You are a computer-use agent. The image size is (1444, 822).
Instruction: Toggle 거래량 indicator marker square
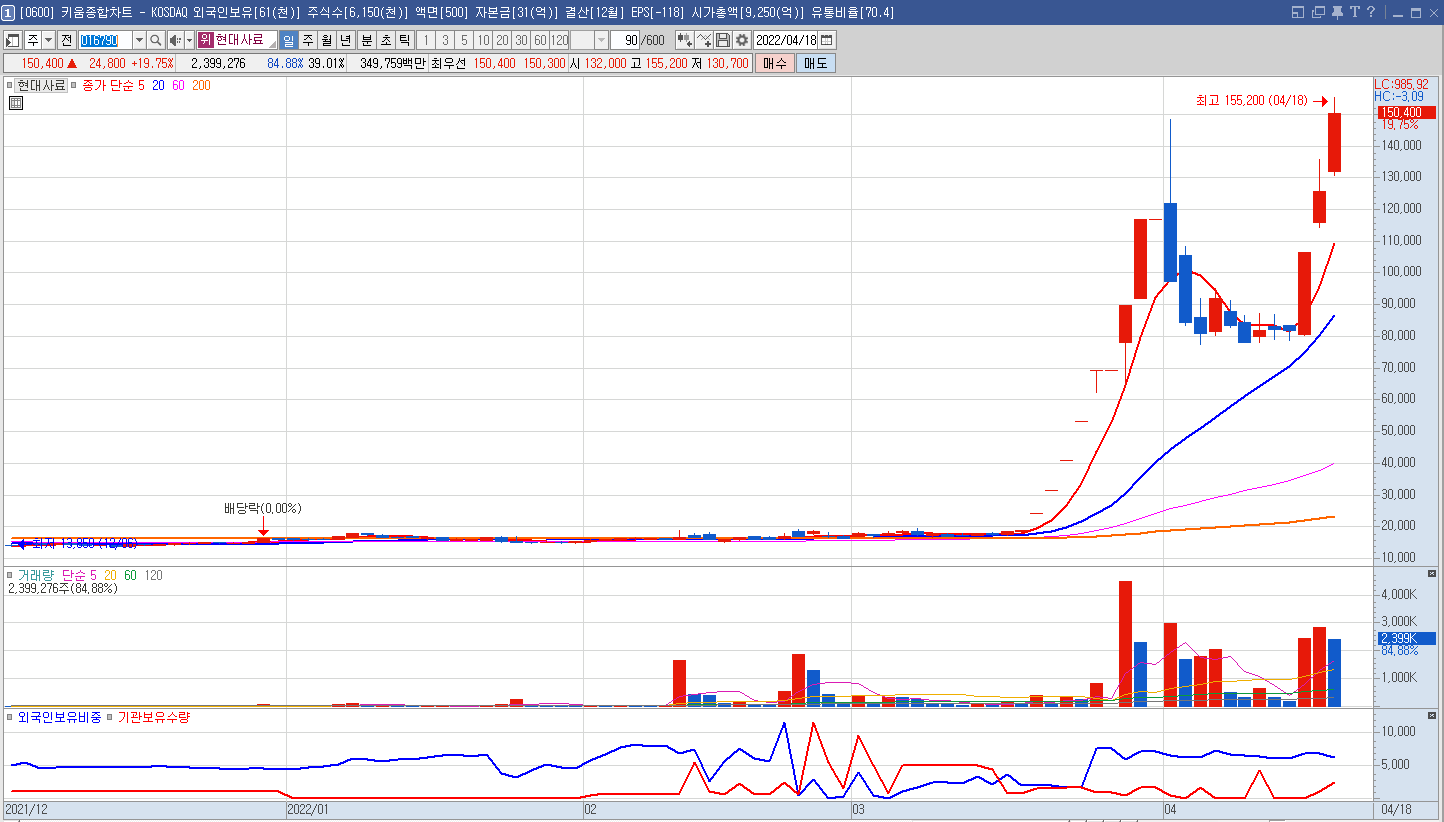tap(10, 576)
